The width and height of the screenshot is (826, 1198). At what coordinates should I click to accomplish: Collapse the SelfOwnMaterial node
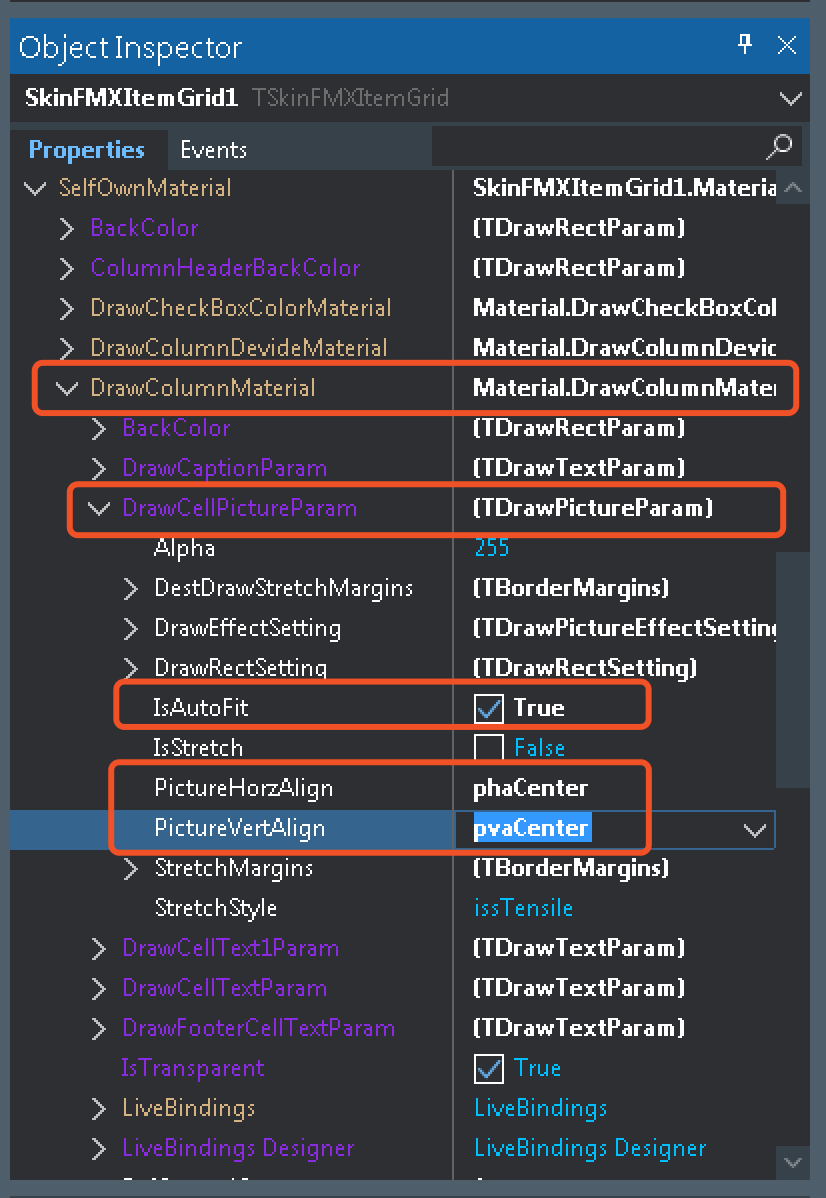(x=36, y=188)
